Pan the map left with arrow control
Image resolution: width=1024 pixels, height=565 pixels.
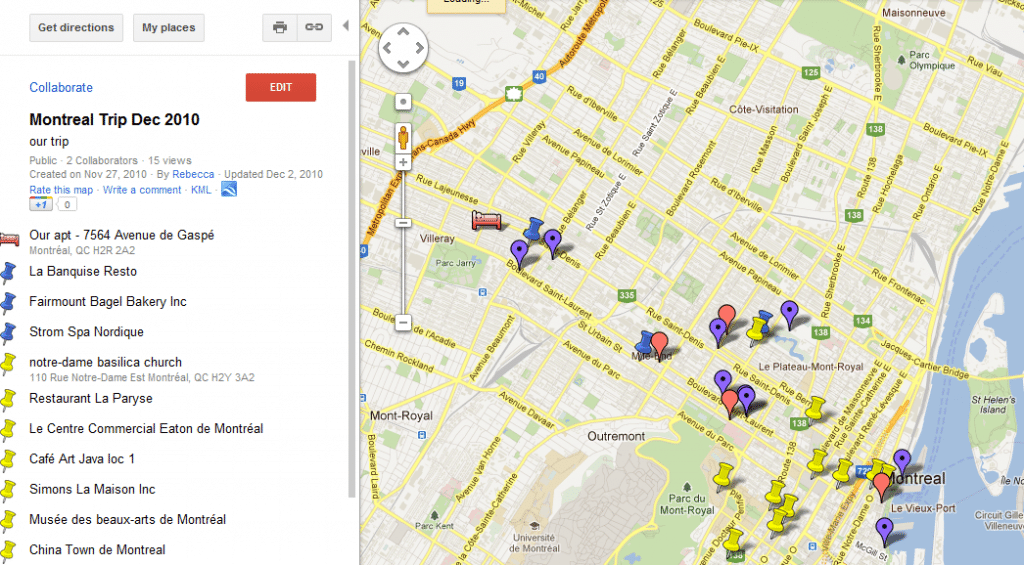[x=387, y=48]
